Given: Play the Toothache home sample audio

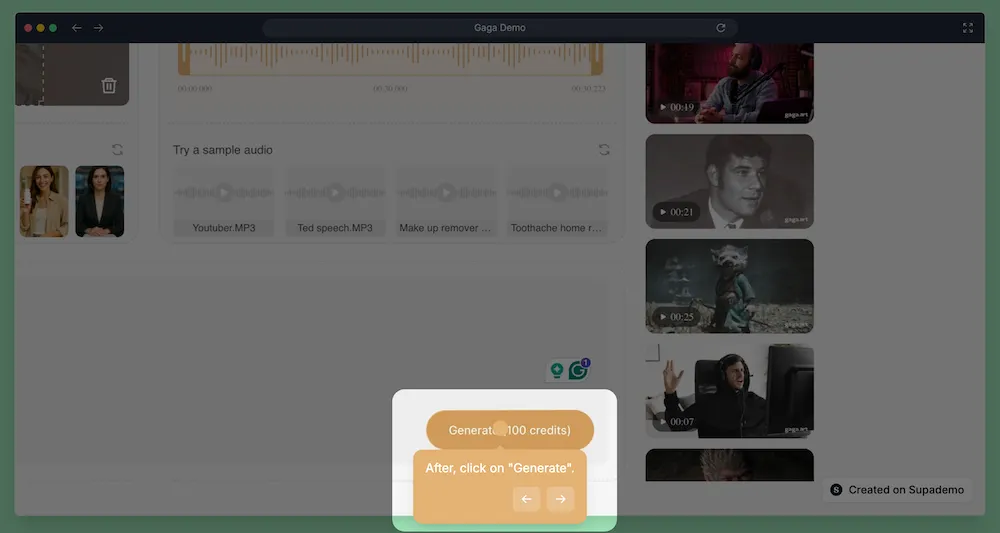Looking at the screenshot, I should [x=557, y=192].
